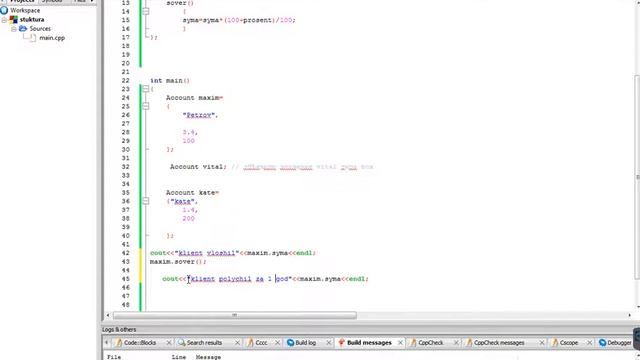Switch to the Code::Blocks log tab
640x360 pixels.
pos(140,343)
